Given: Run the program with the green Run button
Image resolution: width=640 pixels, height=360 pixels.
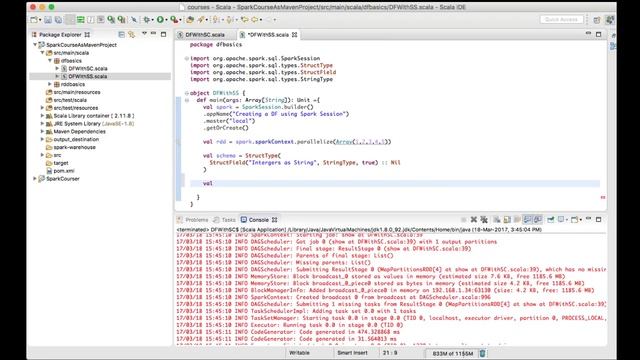Looking at the screenshot, I should click(160, 19).
